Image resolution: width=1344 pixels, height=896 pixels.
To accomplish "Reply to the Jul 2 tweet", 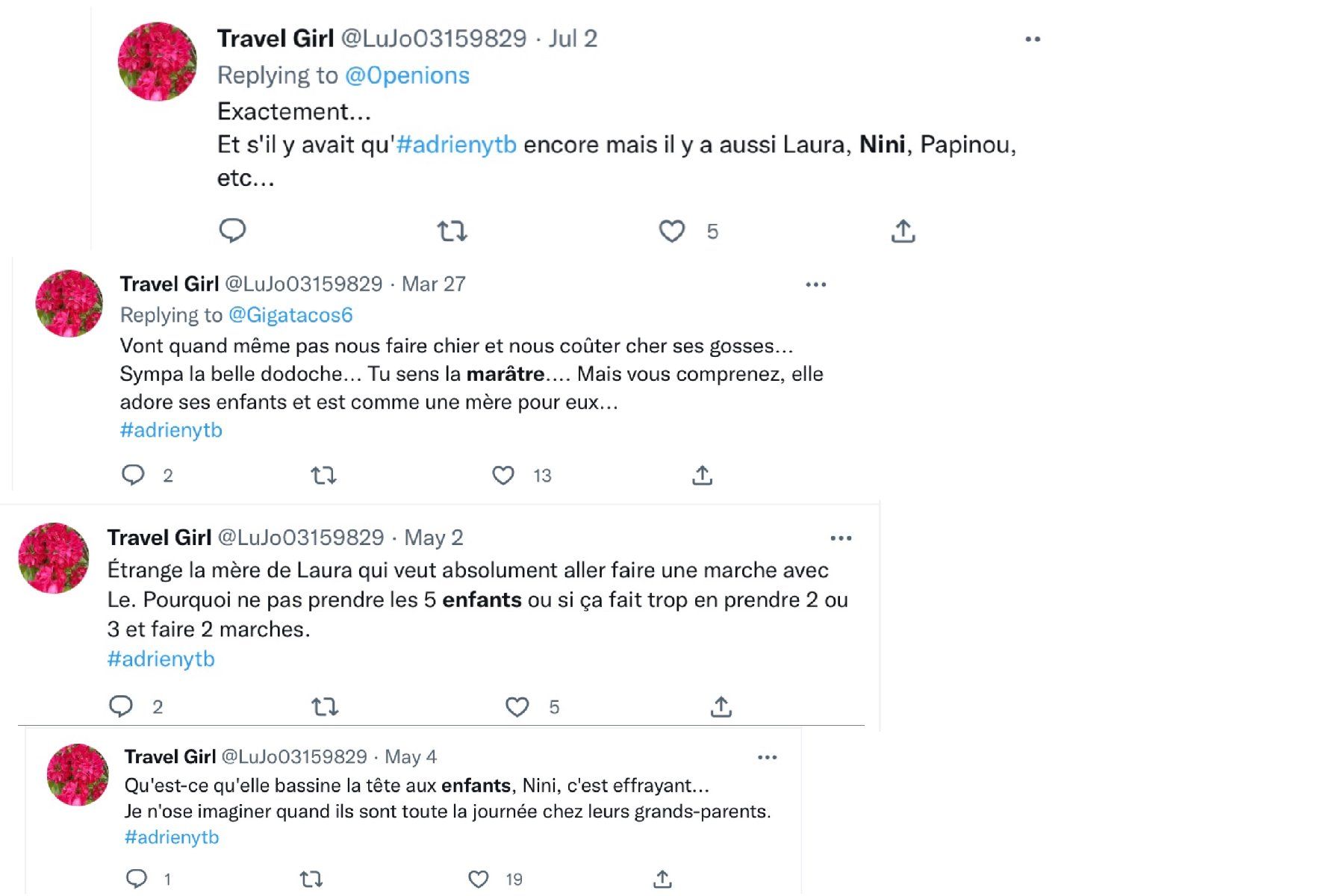I will point(232,230).
